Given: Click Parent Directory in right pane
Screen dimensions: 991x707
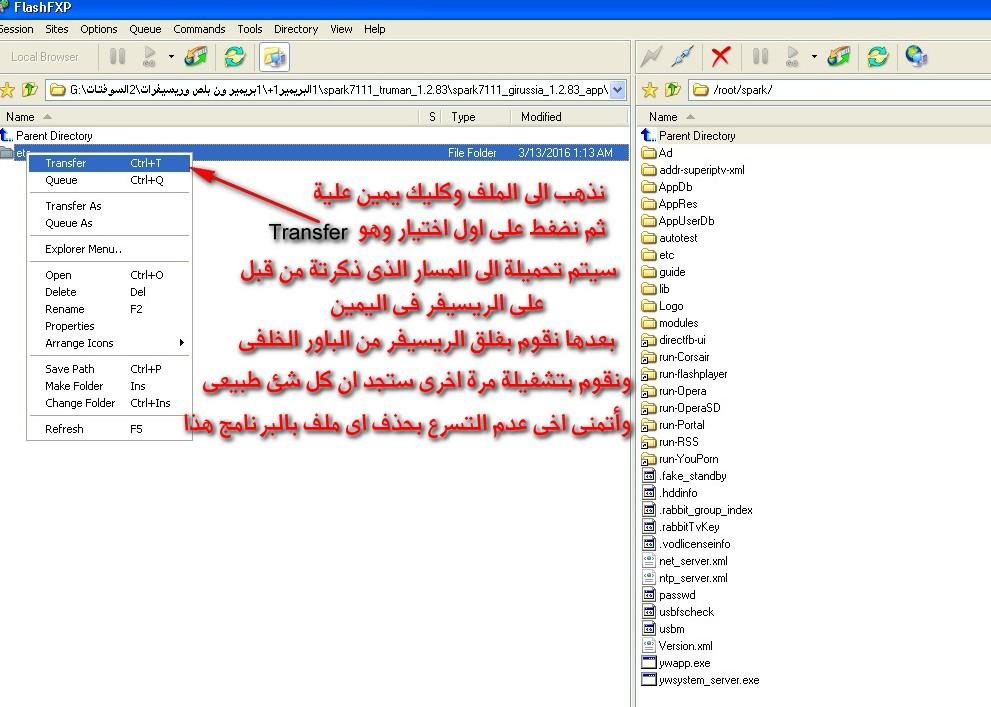Looking at the screenshot, I should (697, 136).
